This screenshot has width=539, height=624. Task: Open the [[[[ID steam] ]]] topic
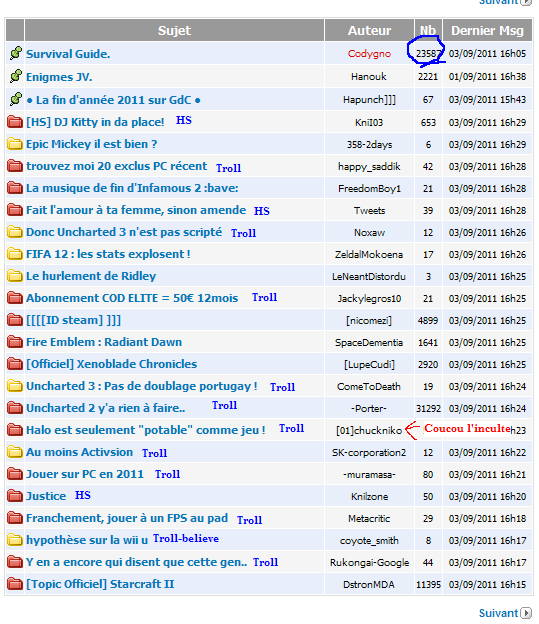(73, 320)
